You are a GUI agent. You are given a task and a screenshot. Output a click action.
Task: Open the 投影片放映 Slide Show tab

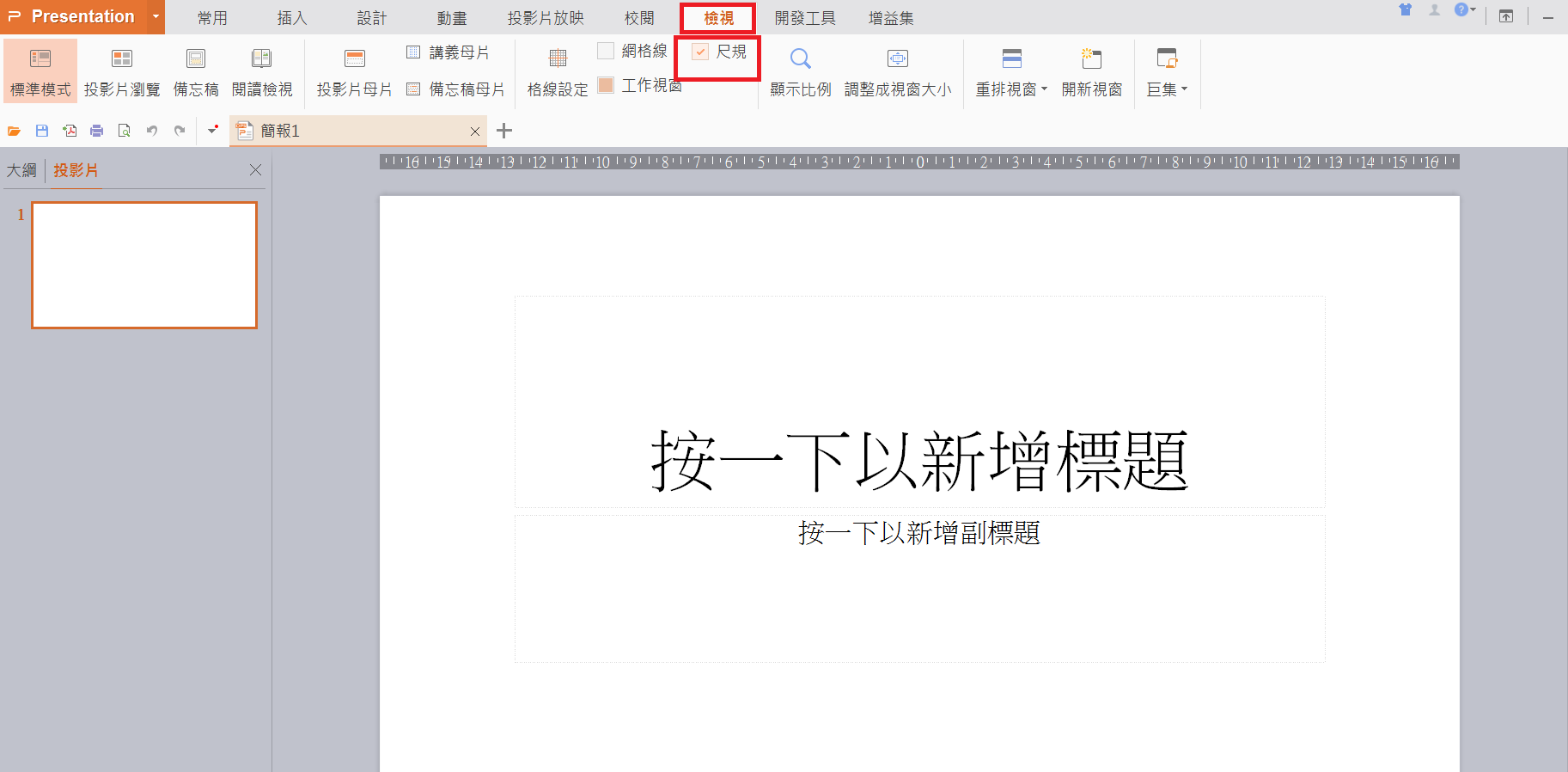tap(546, 18)
